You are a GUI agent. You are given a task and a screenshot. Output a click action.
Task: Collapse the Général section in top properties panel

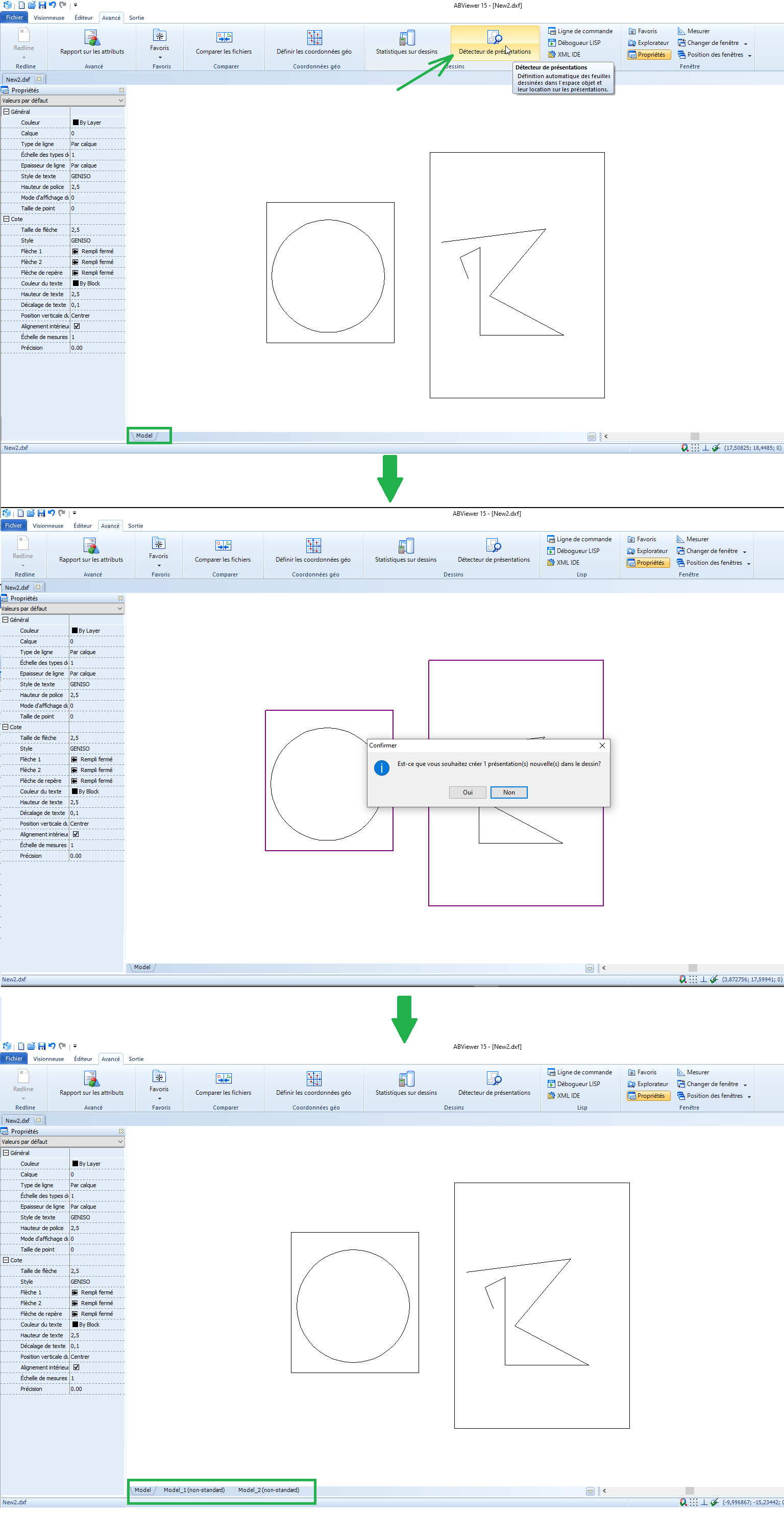[x=7, y=112]
